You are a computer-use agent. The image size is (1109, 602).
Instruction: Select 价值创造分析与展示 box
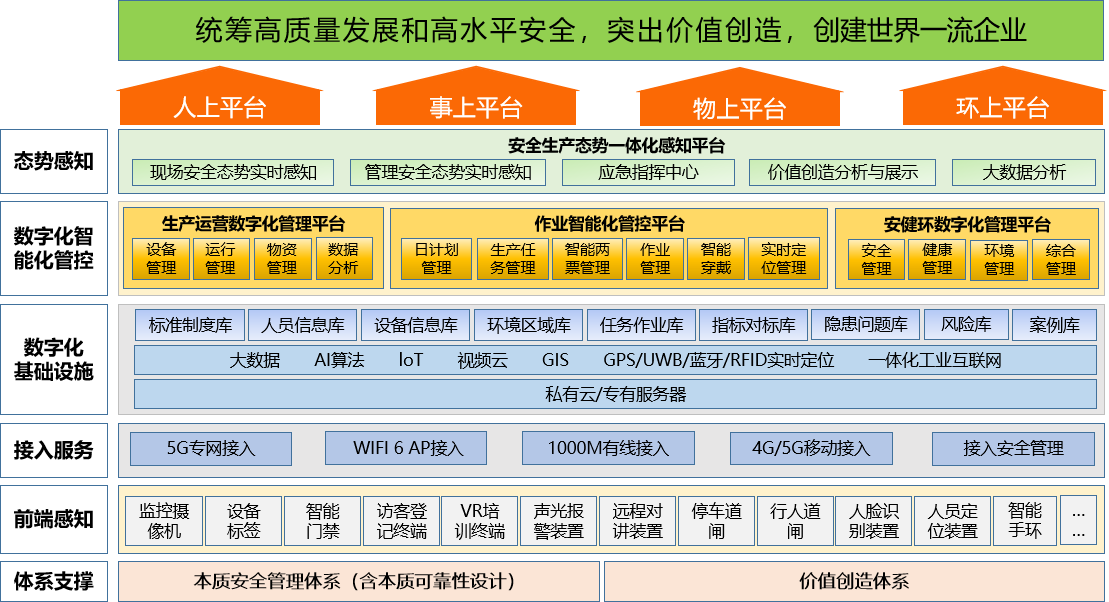point(842,172)
